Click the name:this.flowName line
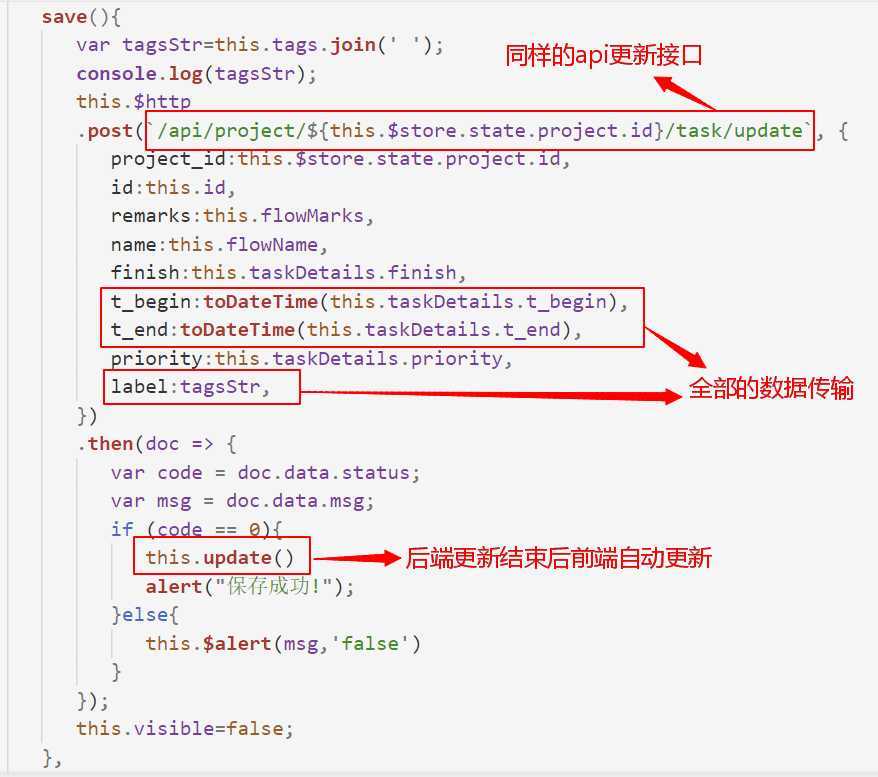 coord(219,245)
